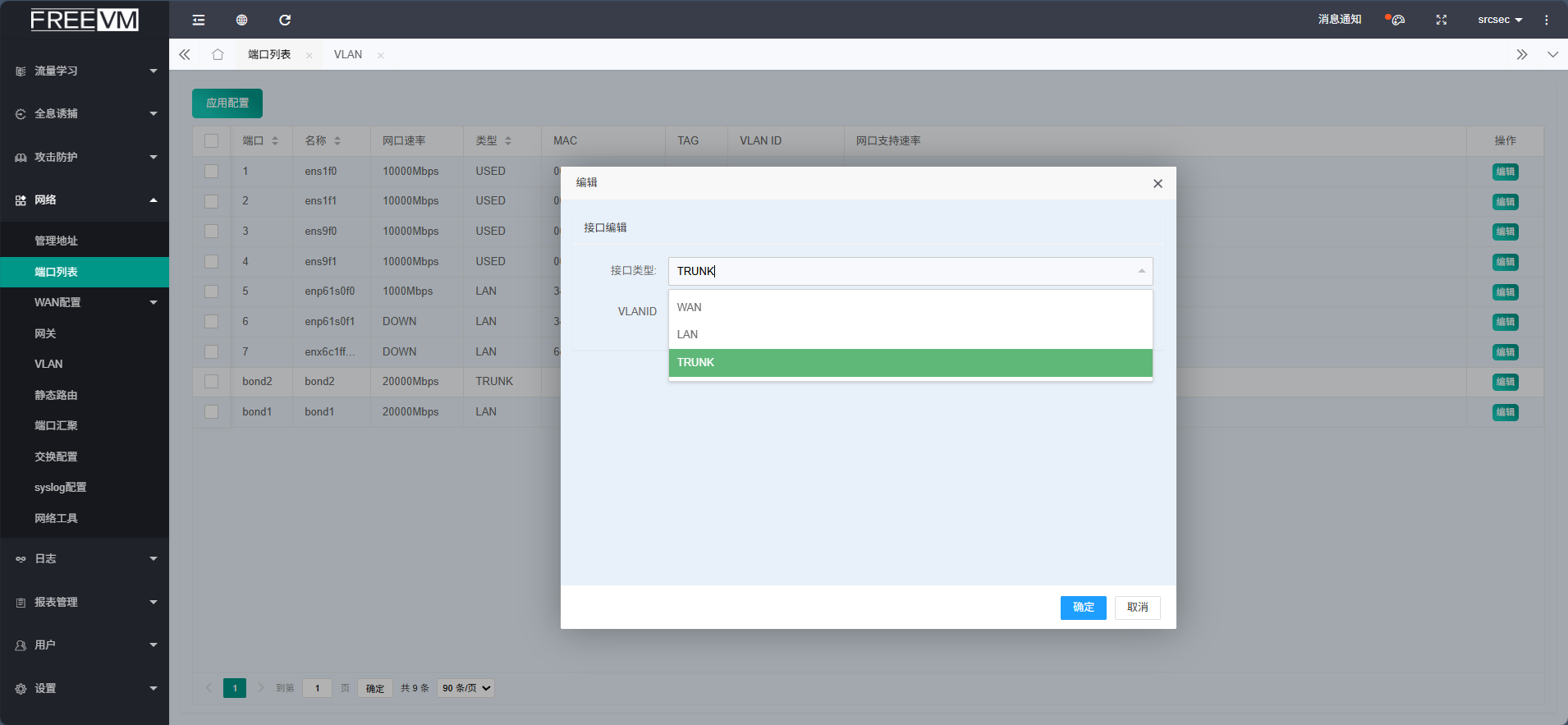The image size is (1568, 725).
Task: Open the vertical three-dot more menu
Action: pyautogui.click(x=1546, y=20)
